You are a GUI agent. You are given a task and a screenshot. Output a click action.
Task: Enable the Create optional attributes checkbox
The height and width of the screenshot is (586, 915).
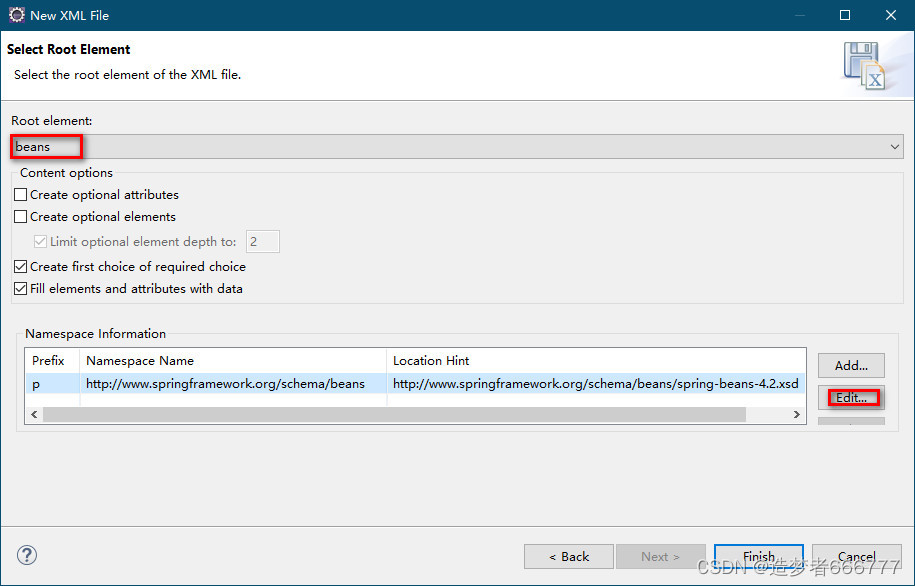20,194
